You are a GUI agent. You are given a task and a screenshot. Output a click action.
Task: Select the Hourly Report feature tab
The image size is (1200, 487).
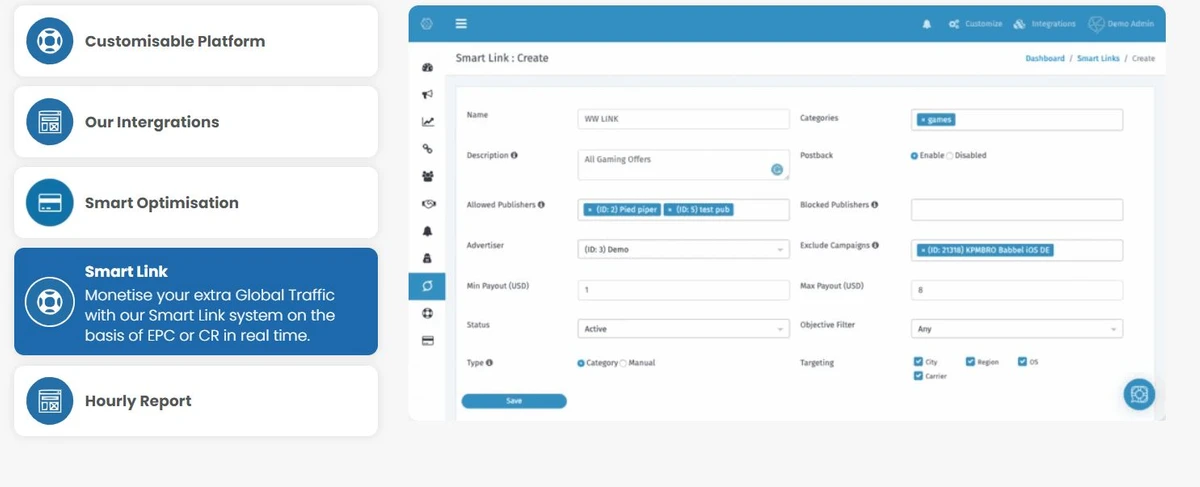196,401
